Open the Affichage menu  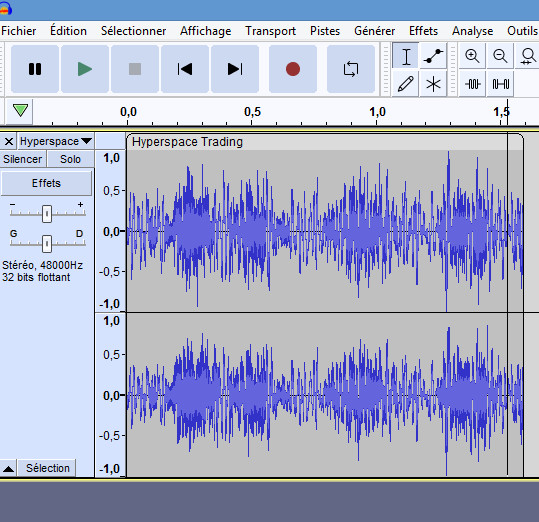click(x=206, y=31)
